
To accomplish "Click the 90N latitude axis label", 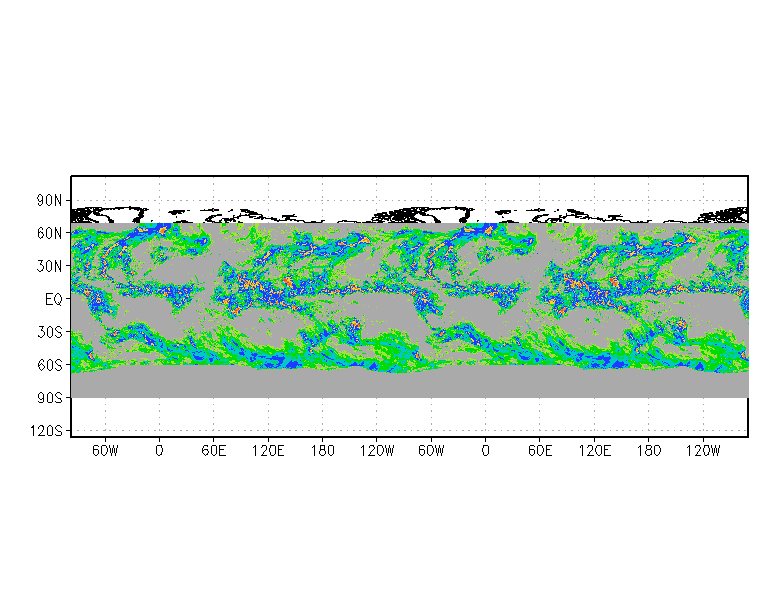I will point(49,200).
